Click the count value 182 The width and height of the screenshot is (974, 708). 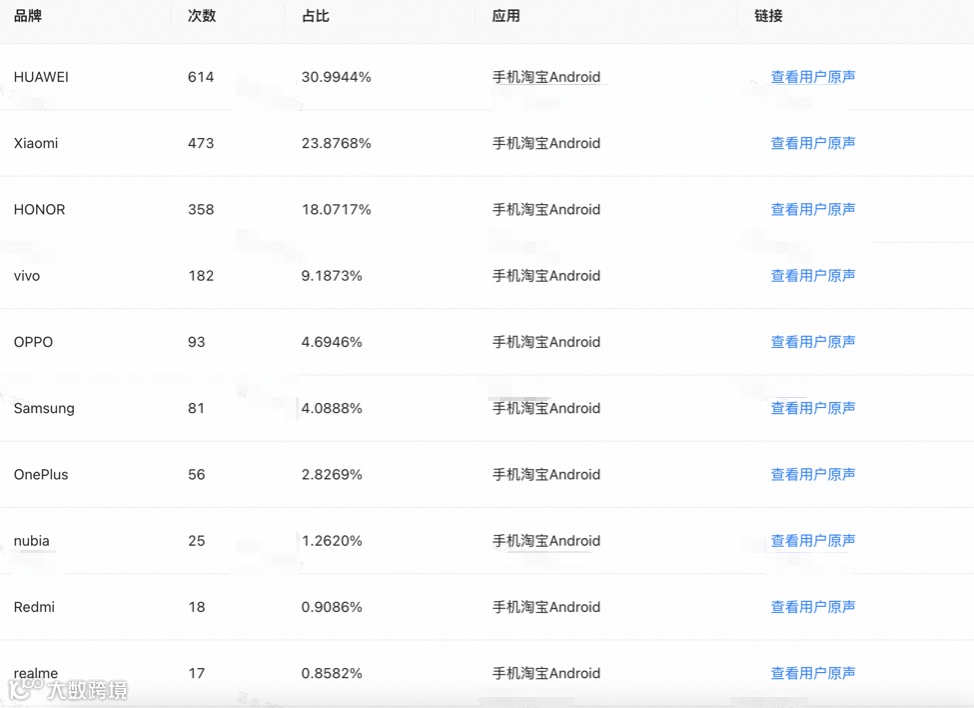coord(201,276)
